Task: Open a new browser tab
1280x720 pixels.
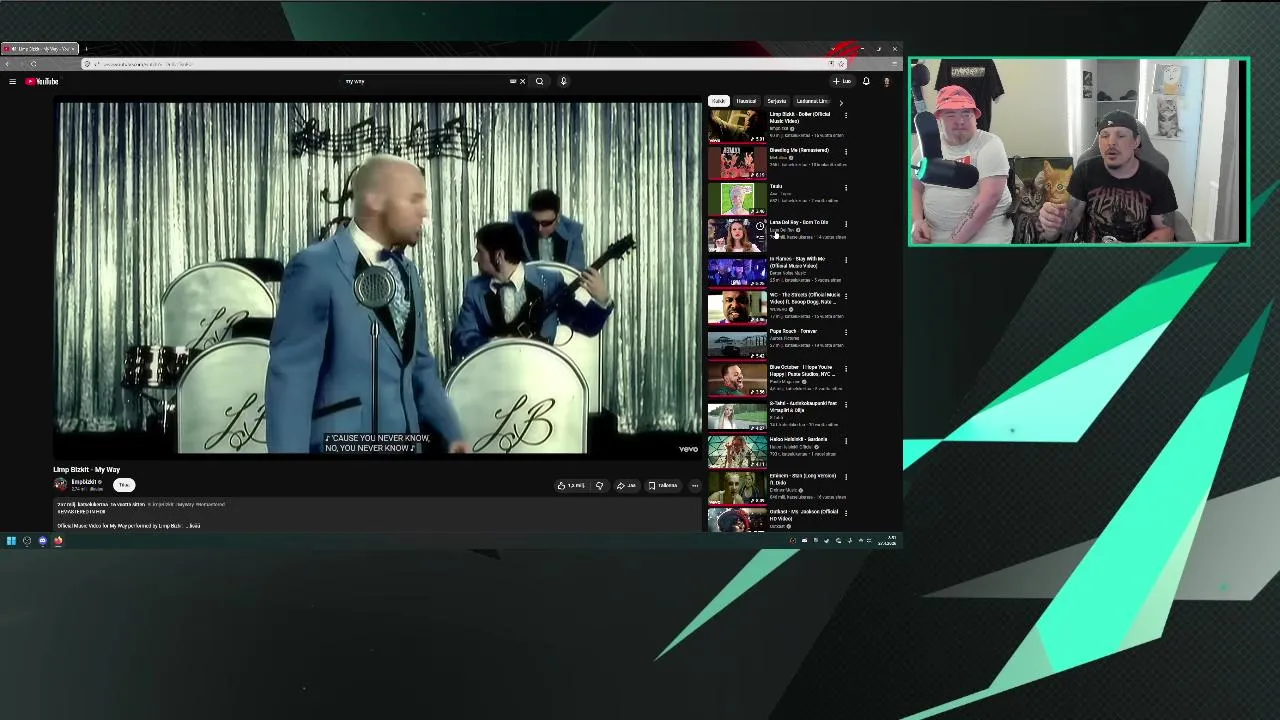Action: coord(86,48)
